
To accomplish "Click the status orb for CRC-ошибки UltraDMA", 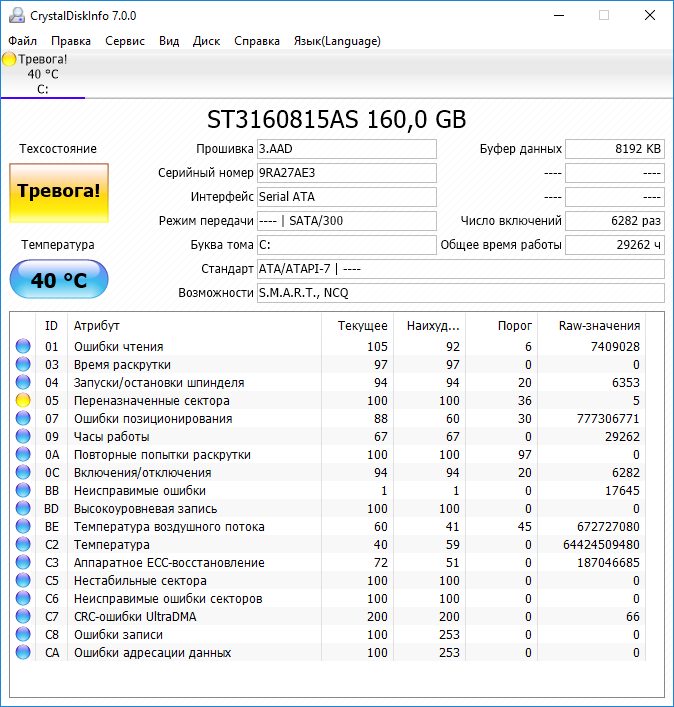I will (23, 616).
